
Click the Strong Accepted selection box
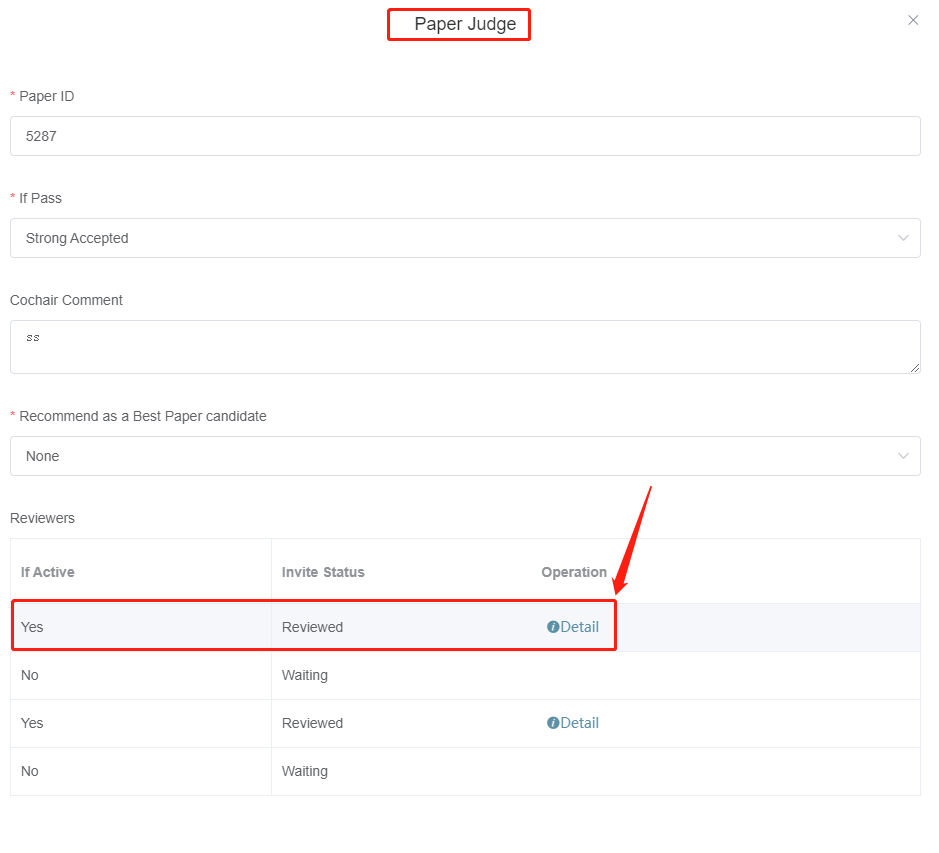pos(450,238)
